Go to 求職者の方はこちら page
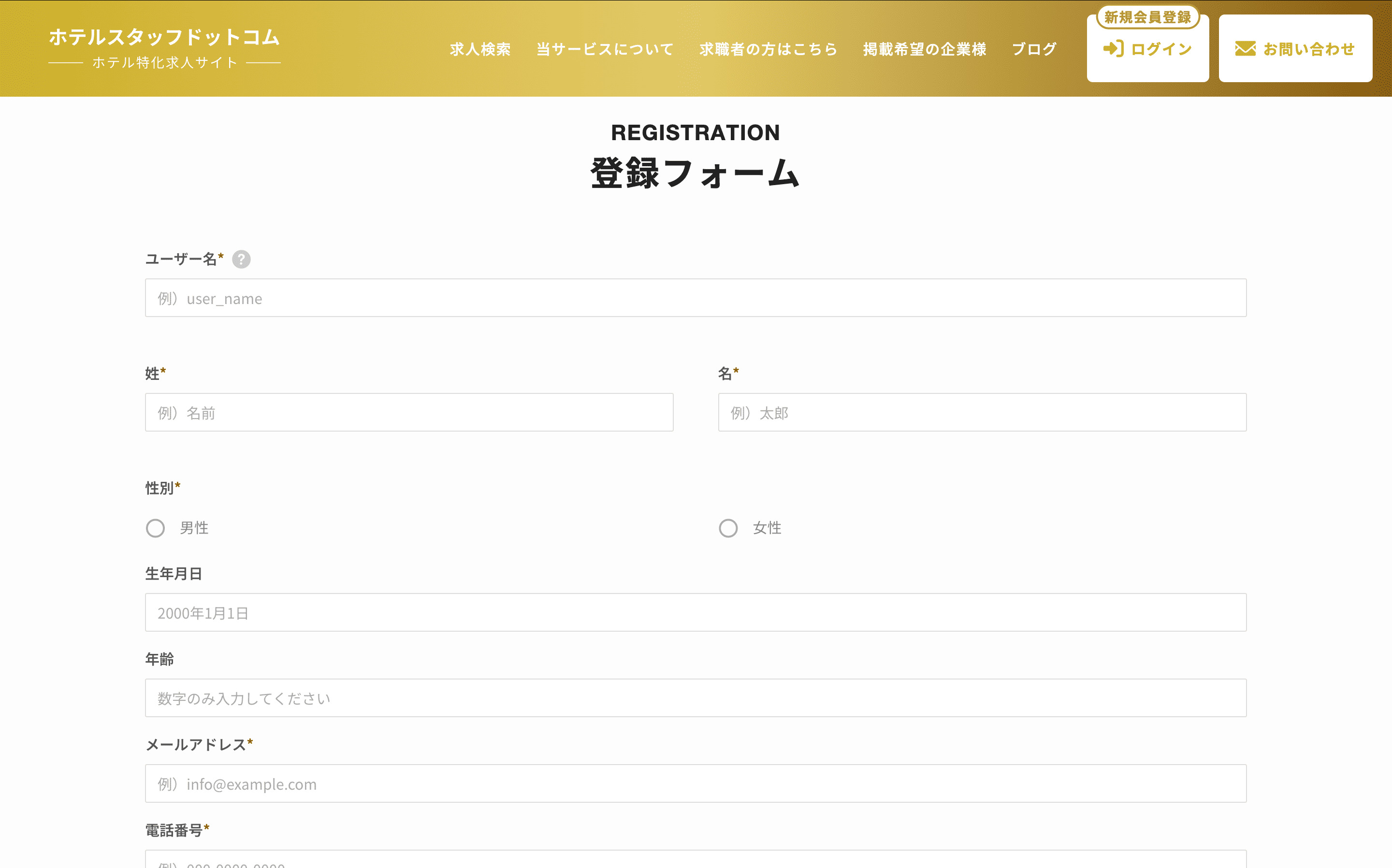The width and height of the screenshot is (1392, 868). click(768, 49)
